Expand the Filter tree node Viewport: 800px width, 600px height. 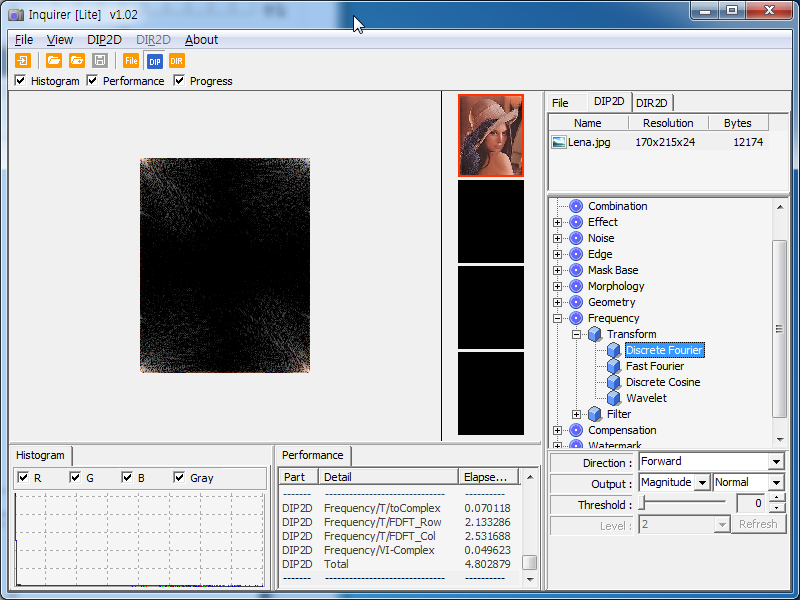point(577,414)
